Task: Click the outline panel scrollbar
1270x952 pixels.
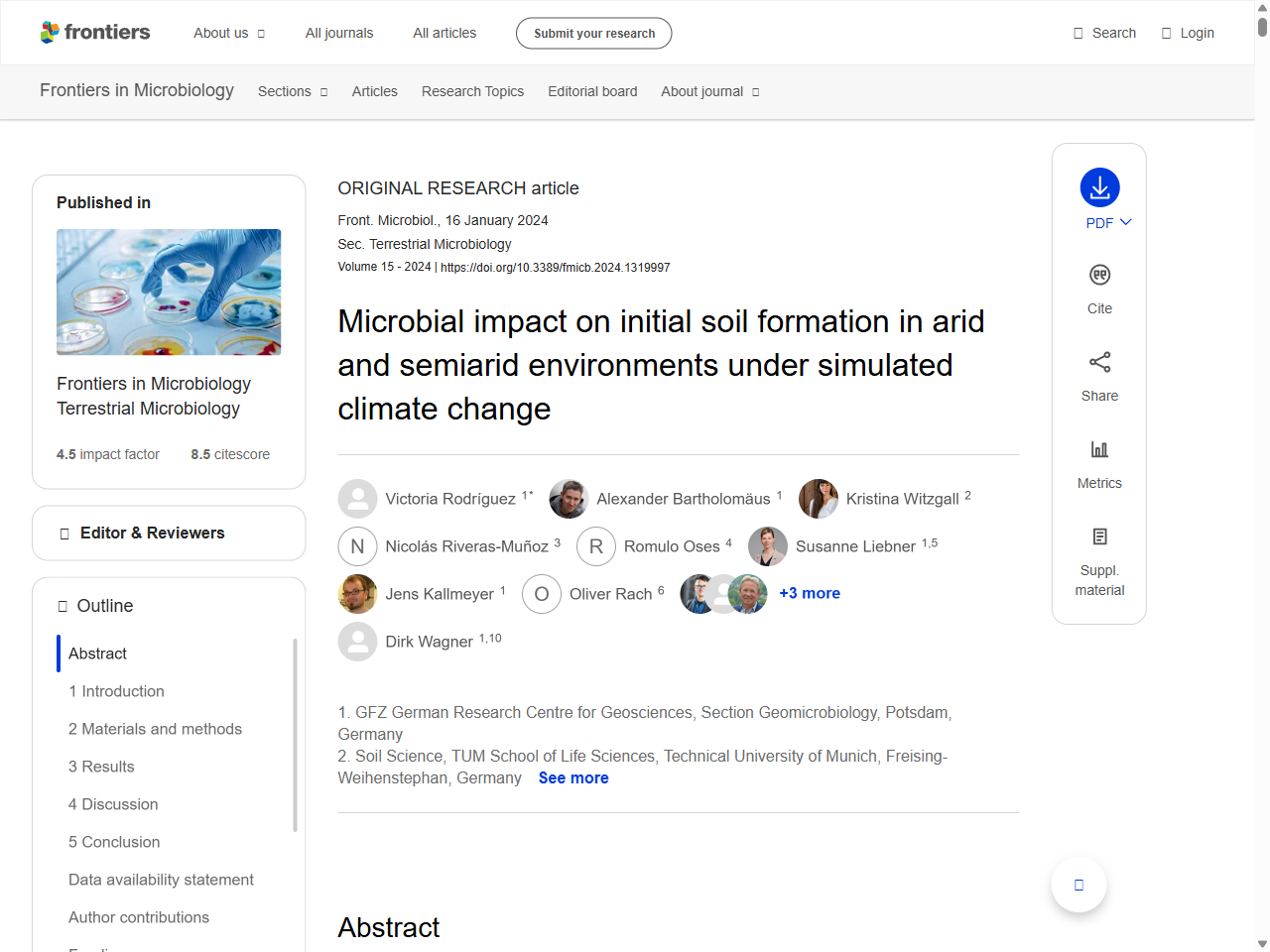Action: tap(295, 734)
